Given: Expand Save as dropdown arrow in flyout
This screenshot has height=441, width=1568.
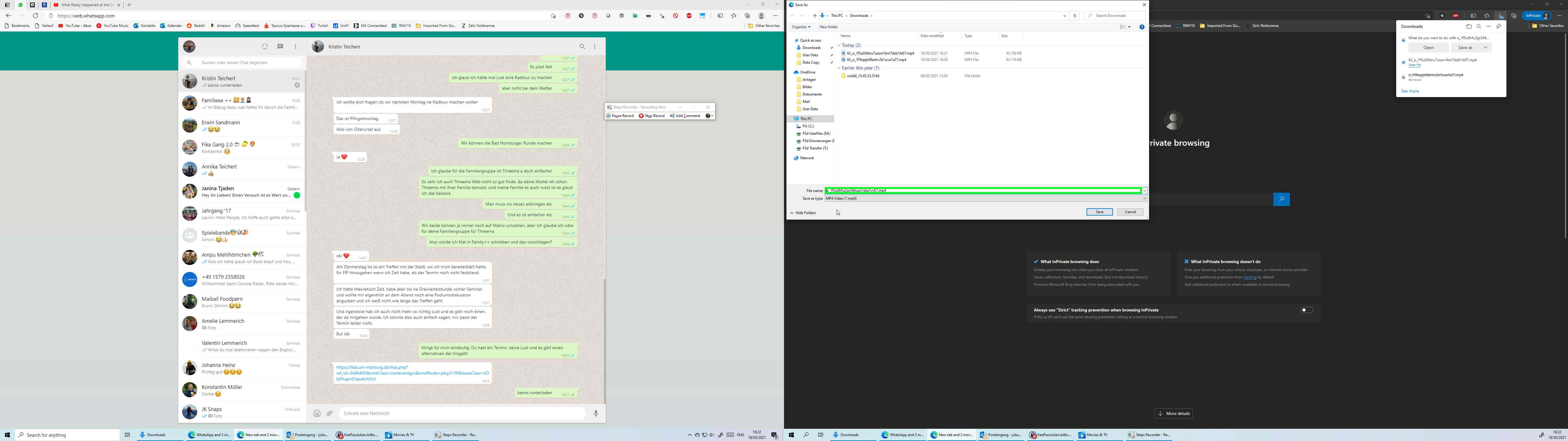Looking at the screenshot, I should coord(1485,47).
